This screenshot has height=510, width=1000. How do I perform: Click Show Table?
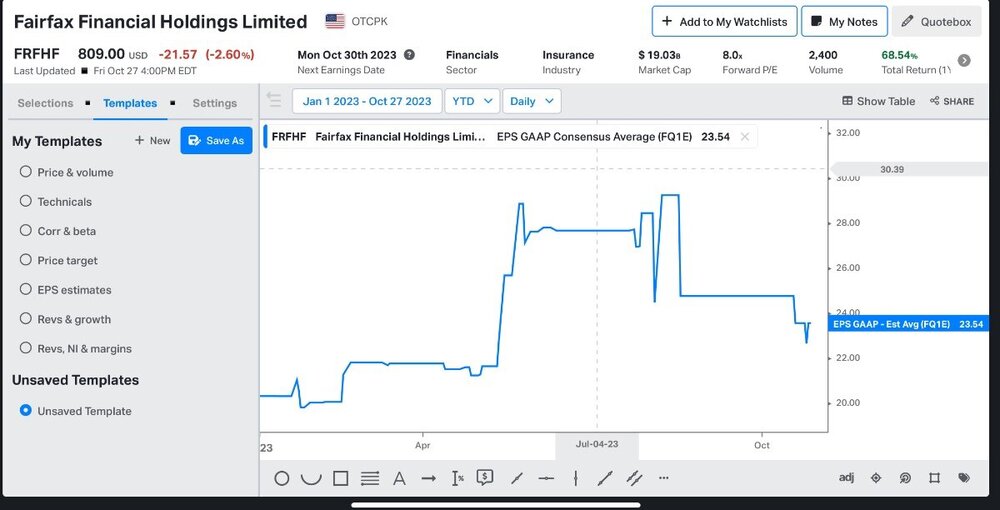879,101
